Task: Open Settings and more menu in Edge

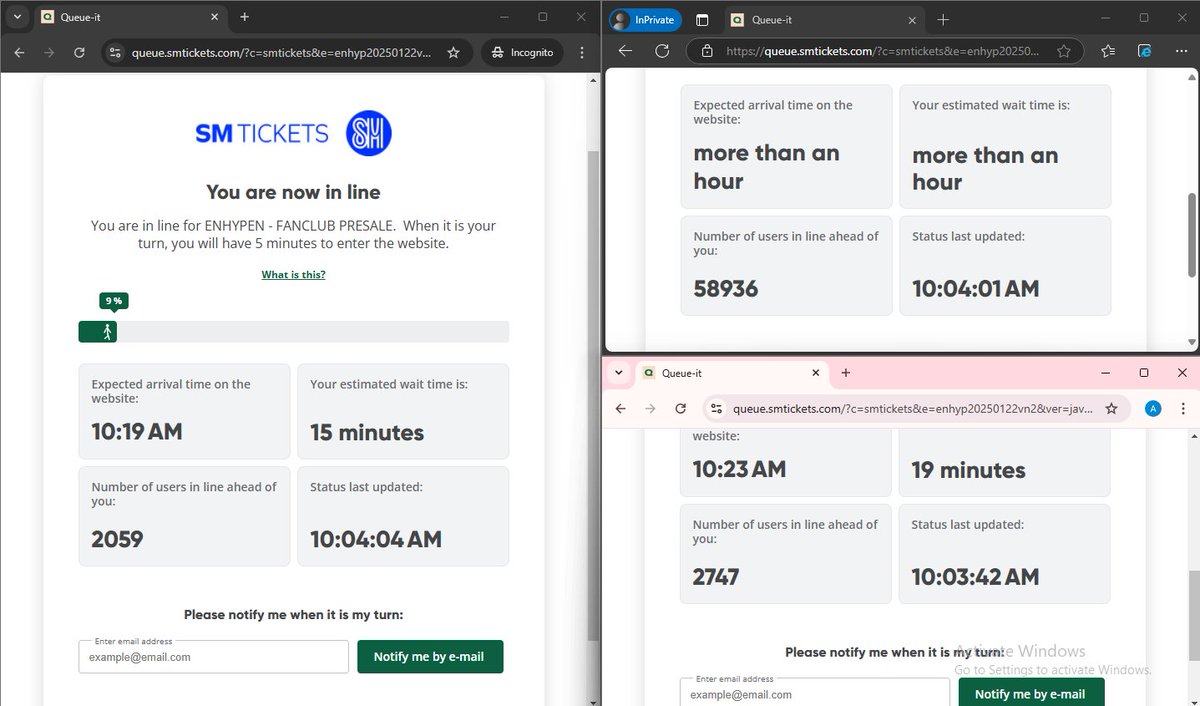Action: [1180, 51]
